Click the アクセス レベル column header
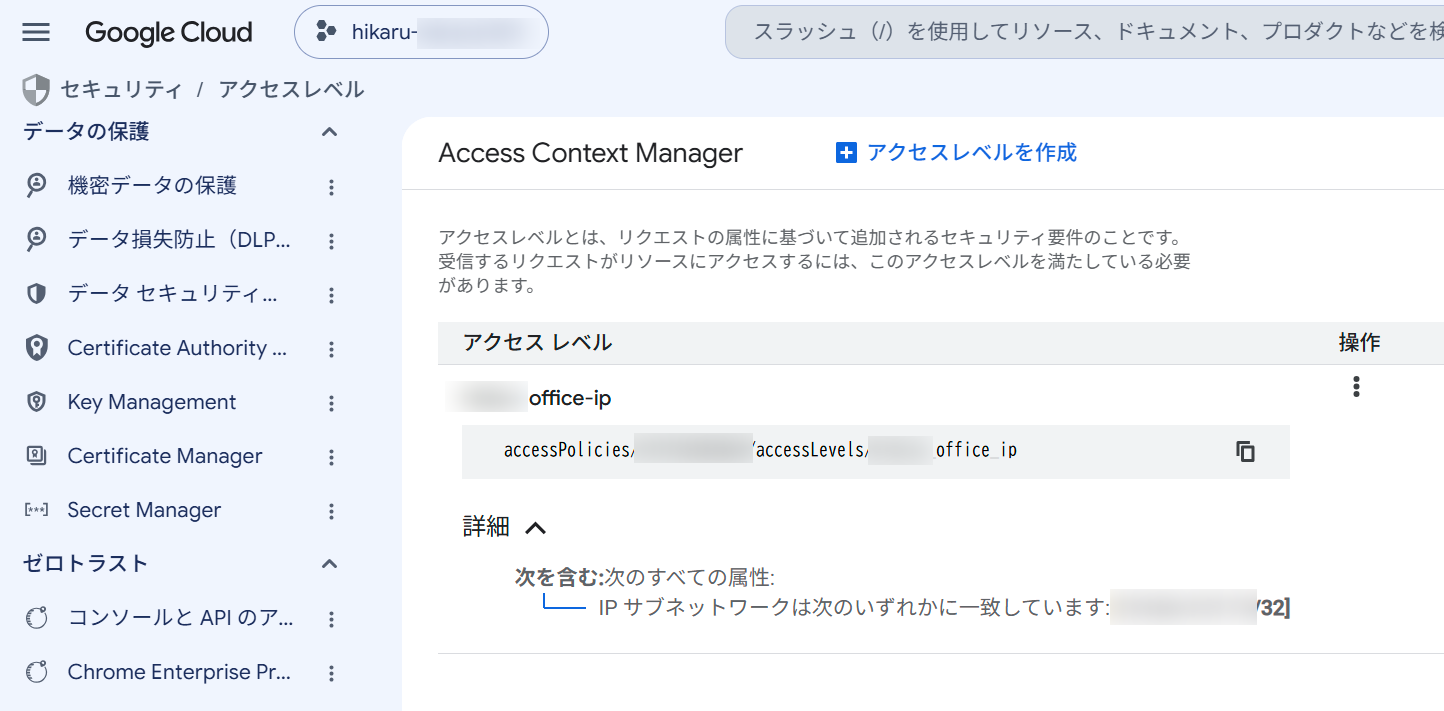The width and height of the screenshot is (1444, 711). click(537, 343)
